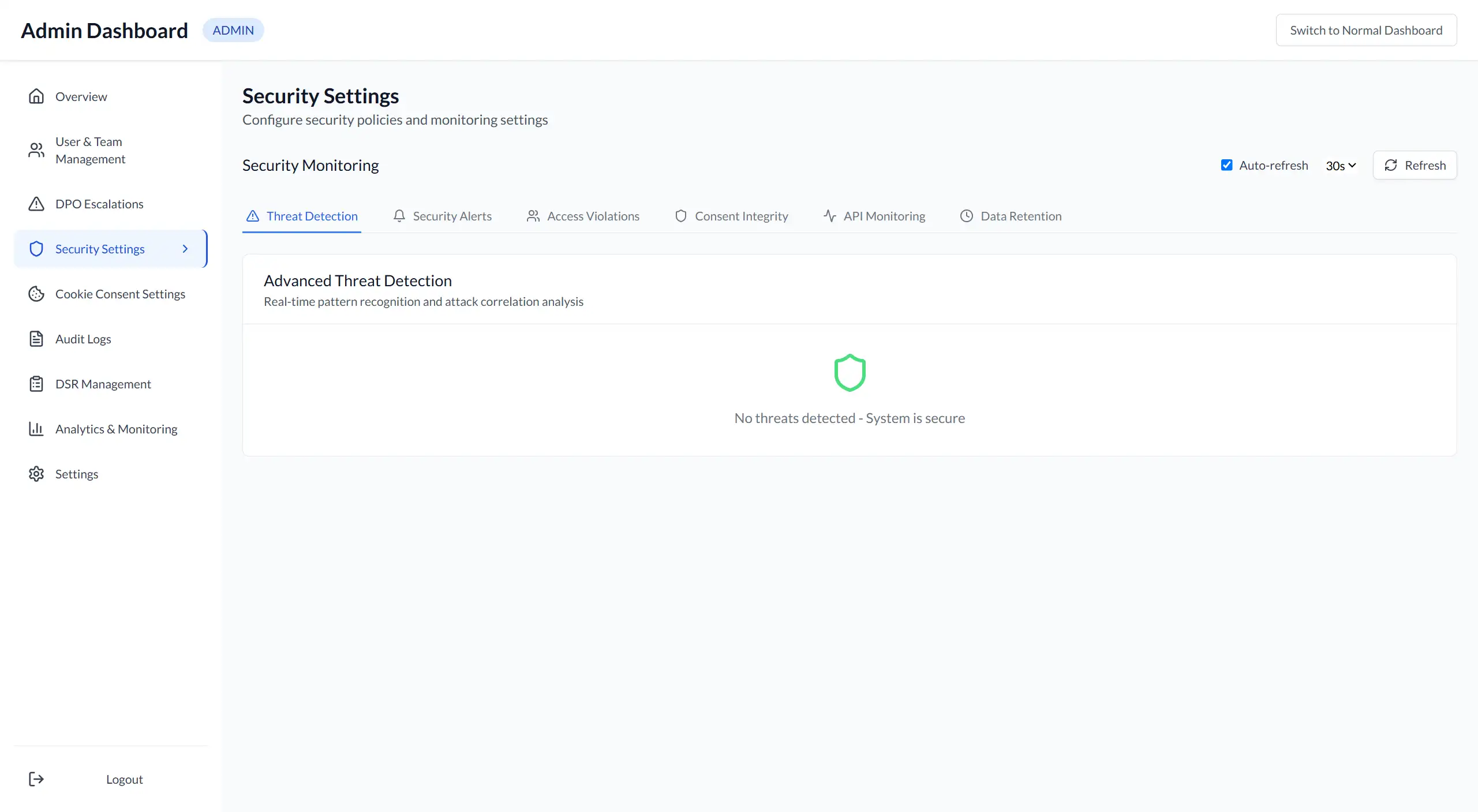1478x812 pixels.
Task: Click the Overview home icon
Action: click(36, 96)
